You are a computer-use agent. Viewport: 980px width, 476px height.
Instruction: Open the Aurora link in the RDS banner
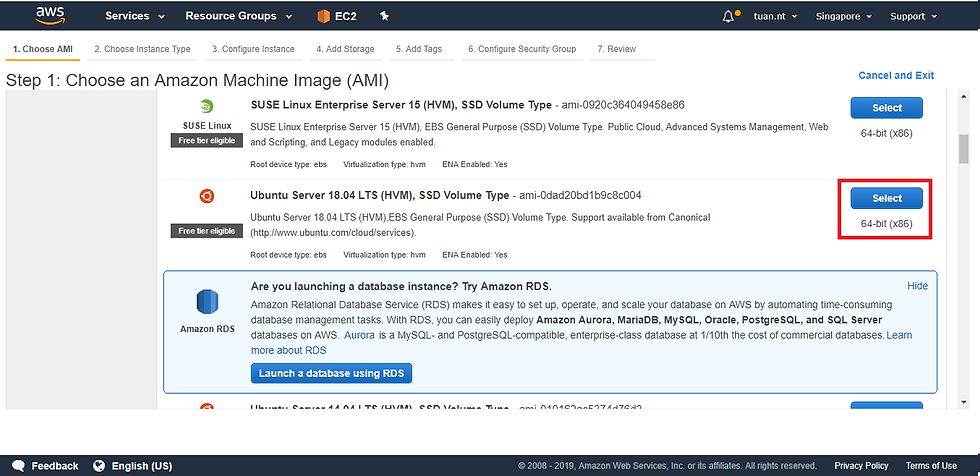359,335
